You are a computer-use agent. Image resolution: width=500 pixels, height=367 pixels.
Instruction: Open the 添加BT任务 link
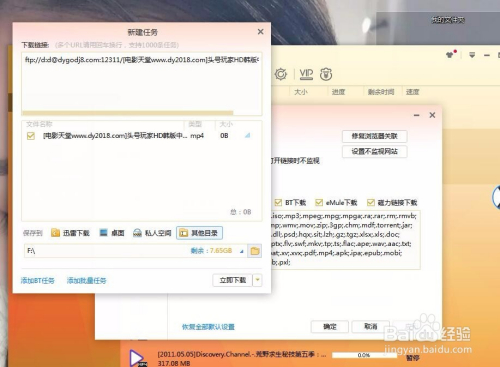coord(38,280)
